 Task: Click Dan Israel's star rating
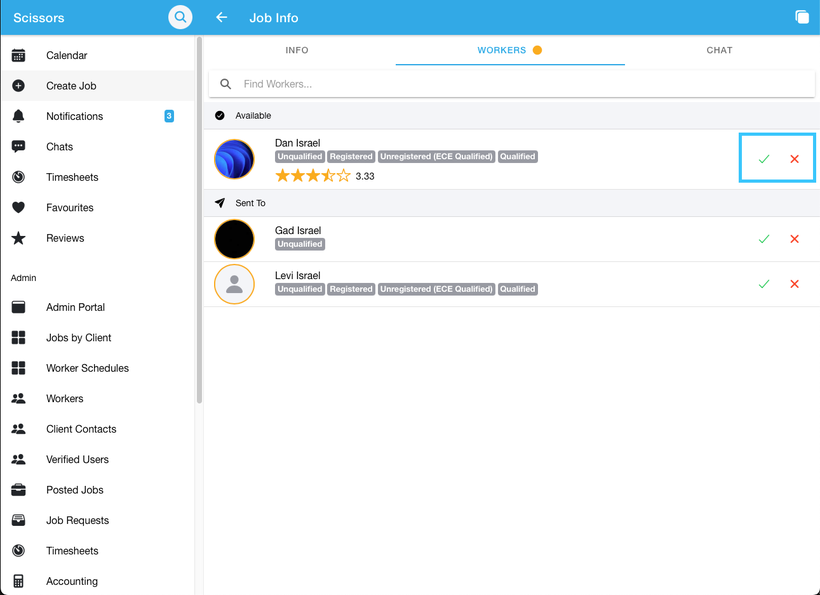tap(313, 176)
